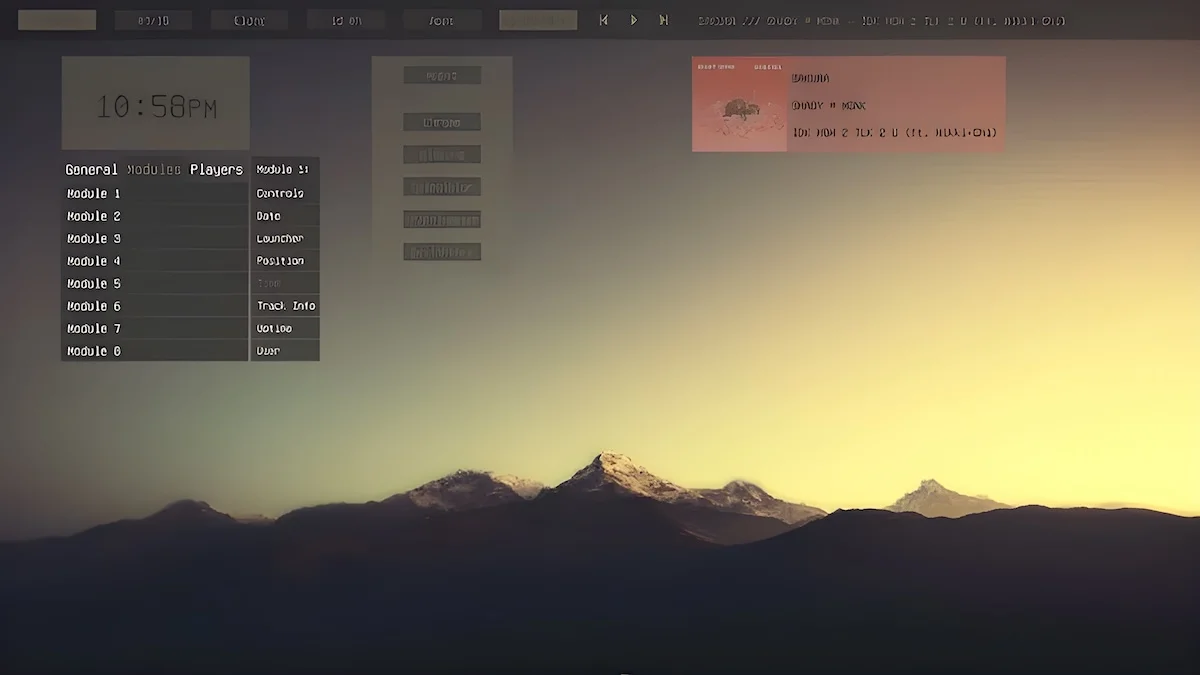Select Module 5 in the list

(x=155, y=284)
